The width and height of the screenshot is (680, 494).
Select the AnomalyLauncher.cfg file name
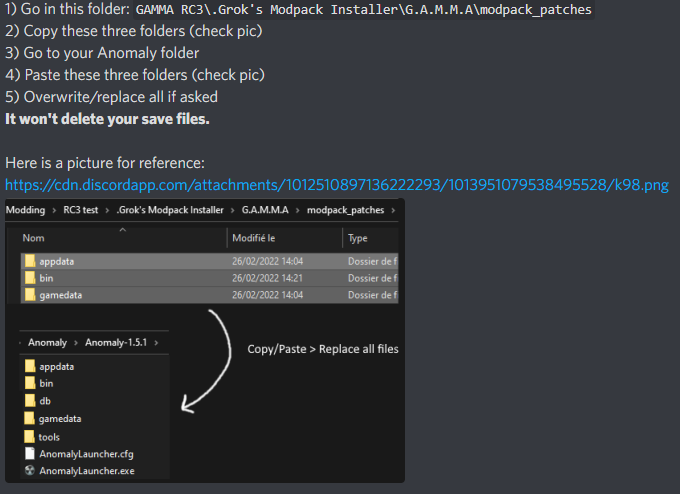click(86, 454)
